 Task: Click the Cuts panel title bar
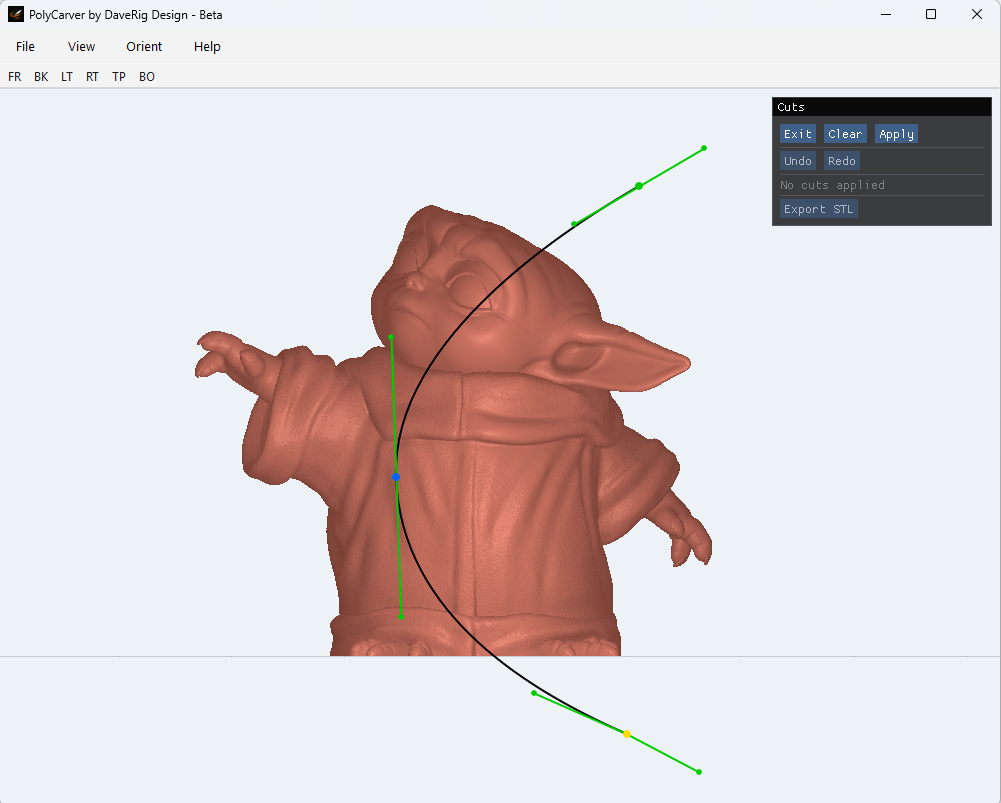click(882, 107)
